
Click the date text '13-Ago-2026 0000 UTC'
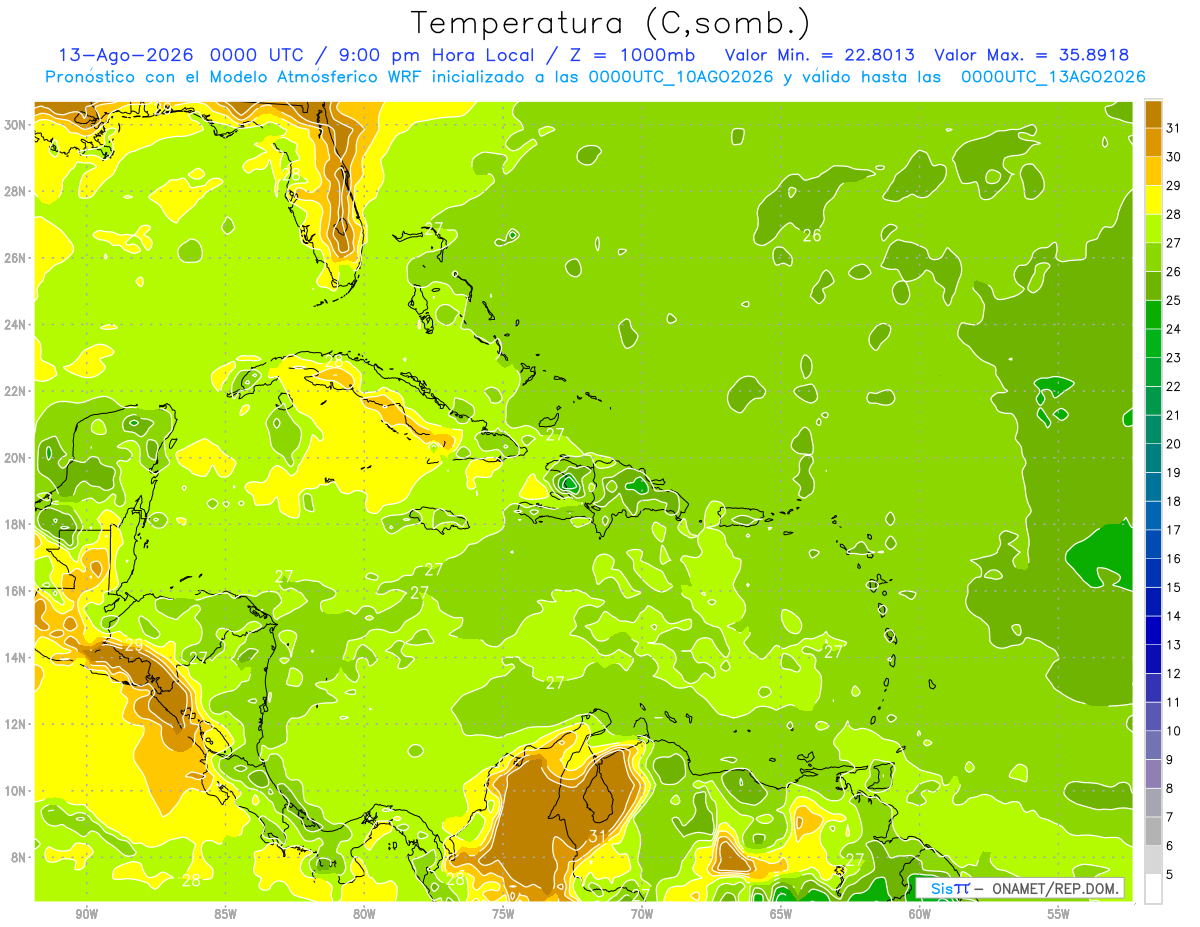pyautogui.click(x=179, y=55)
